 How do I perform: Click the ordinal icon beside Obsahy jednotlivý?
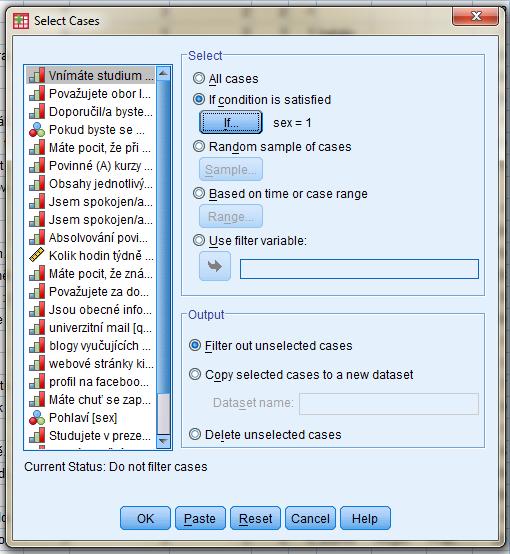coord(37,183)
